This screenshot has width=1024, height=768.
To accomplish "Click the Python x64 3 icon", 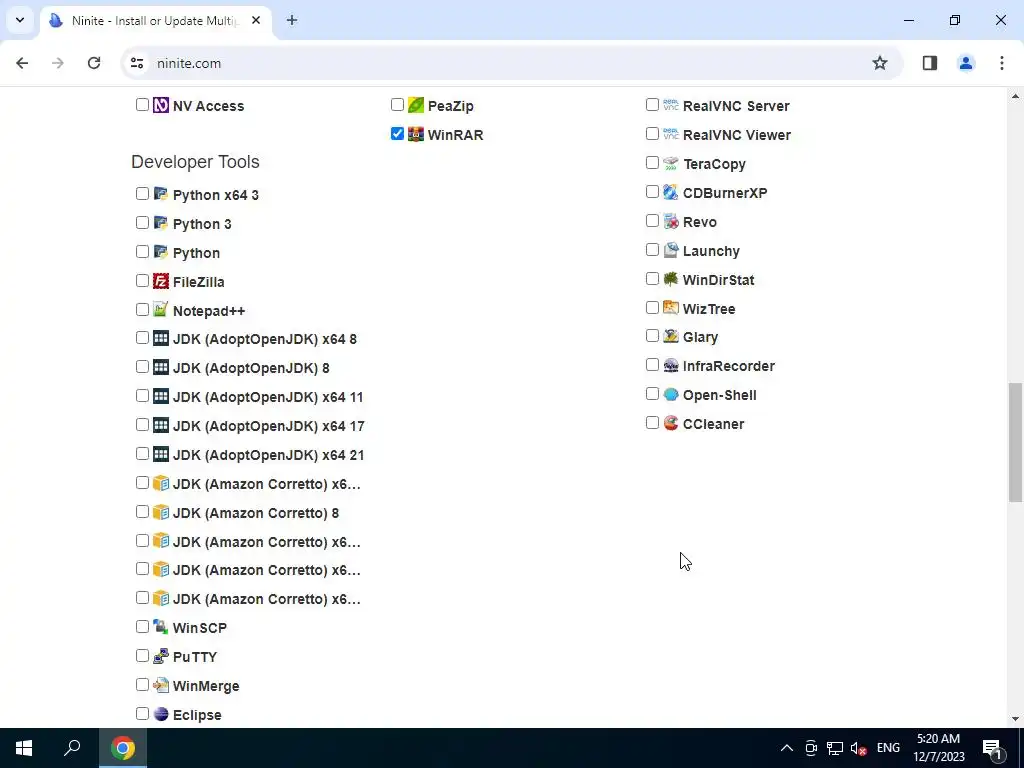I will pyautogui.click(x=161, y=194).
